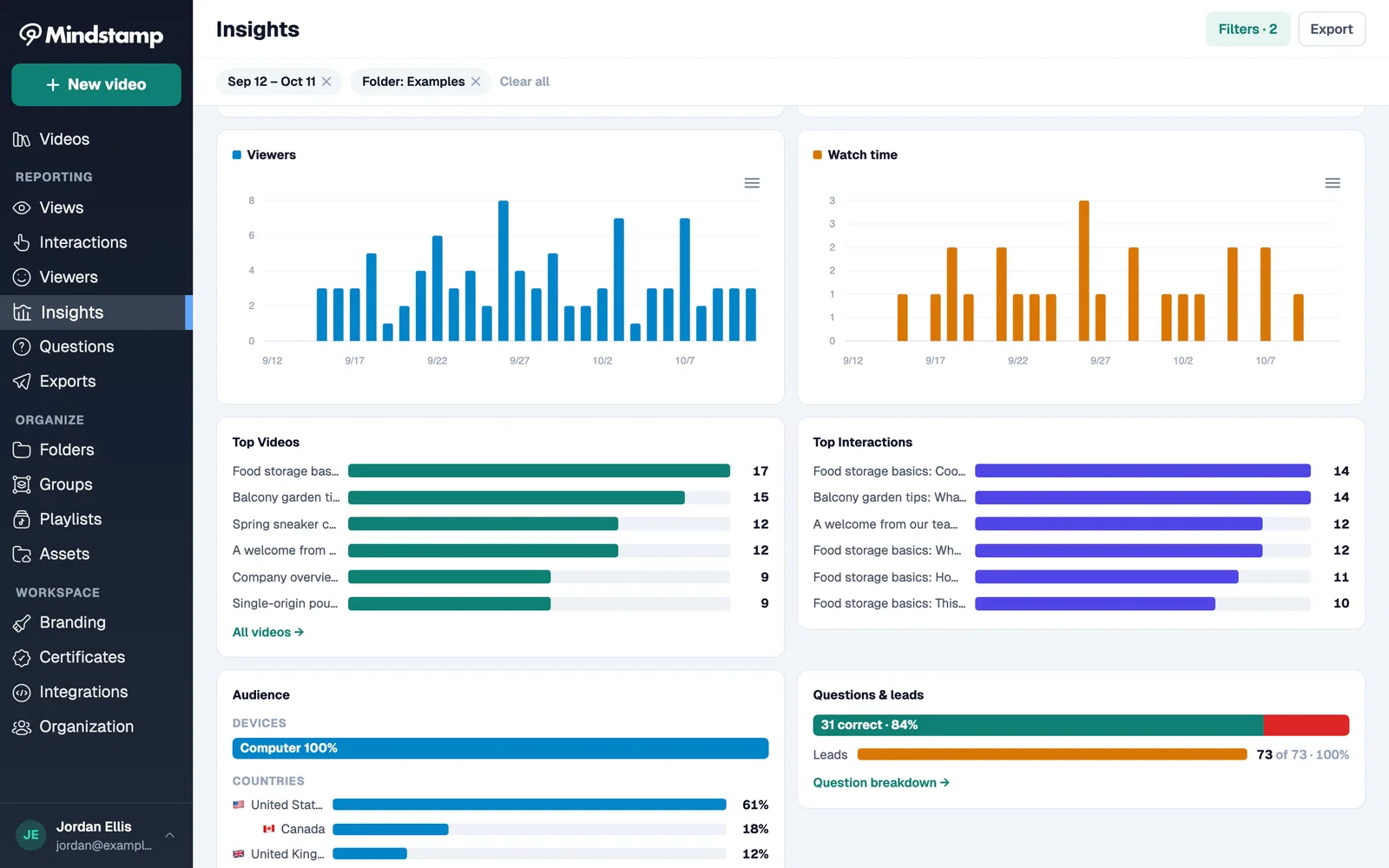Viewport: 1389px width, 868px height.
Task: Click the Computer 100% devices bar
Action: [500, 748]
